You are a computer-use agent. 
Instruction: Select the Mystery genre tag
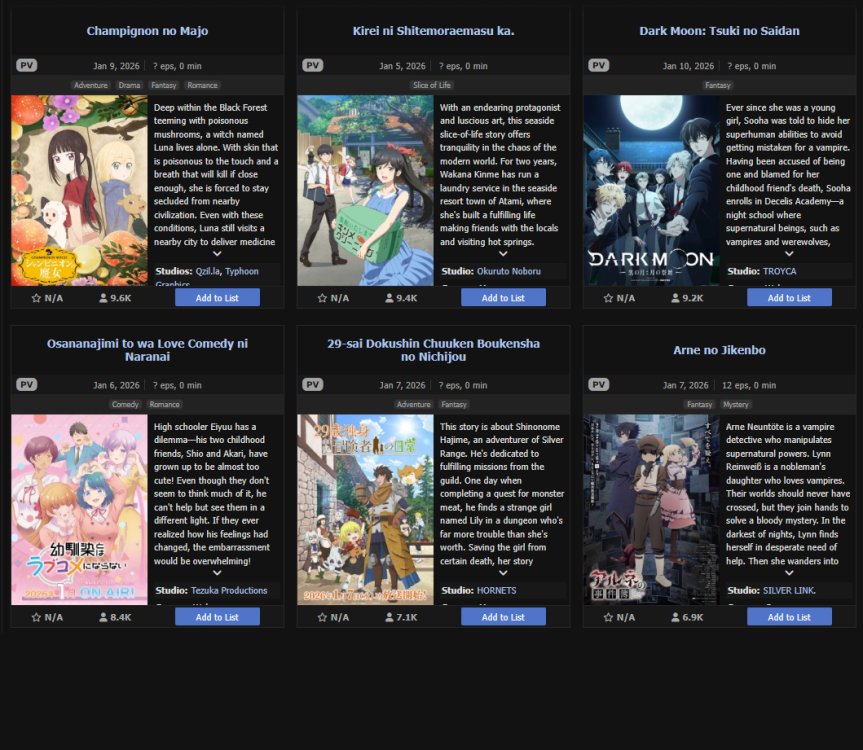tap(735, 404)
